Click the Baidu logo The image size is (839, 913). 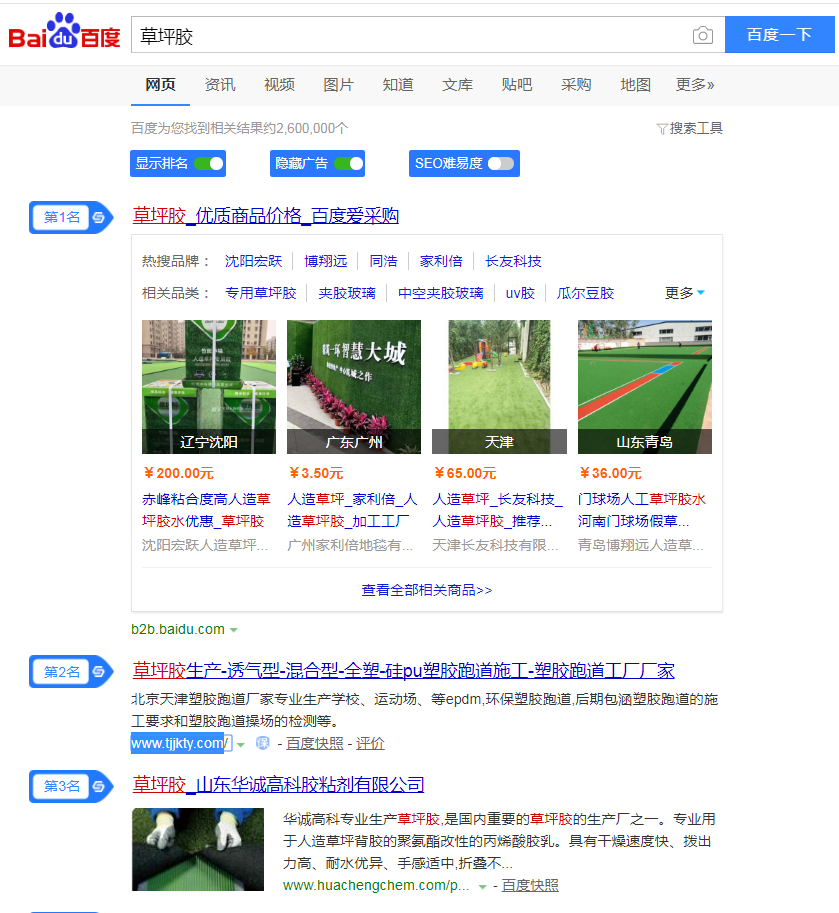(x=64, y=33)
